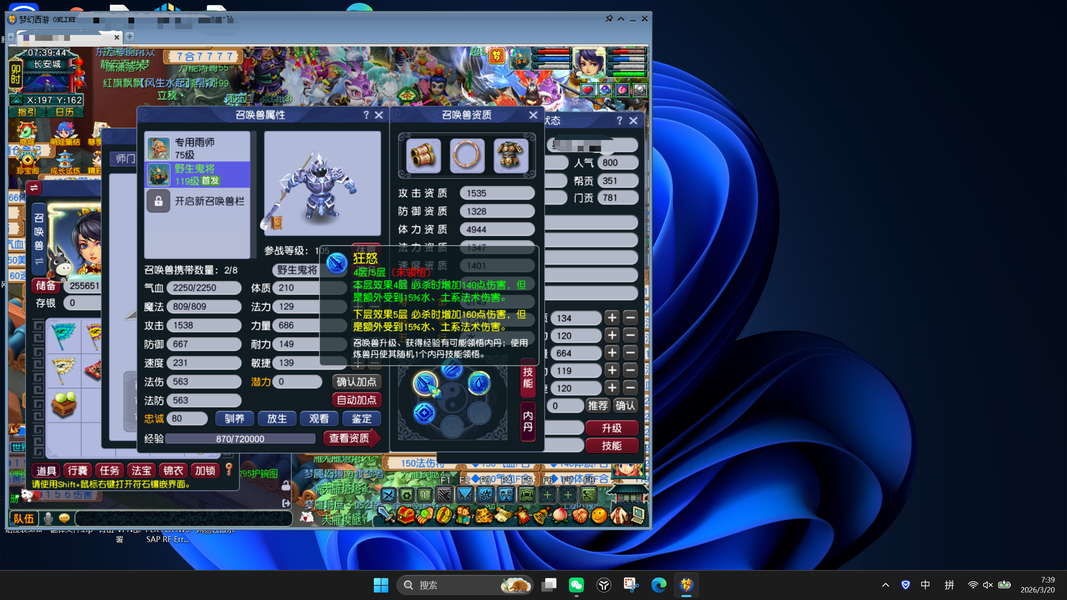Viewport: 1067px width, 600px height.
Task: Click the 驯养 button
Action: (x=235, y=418)
